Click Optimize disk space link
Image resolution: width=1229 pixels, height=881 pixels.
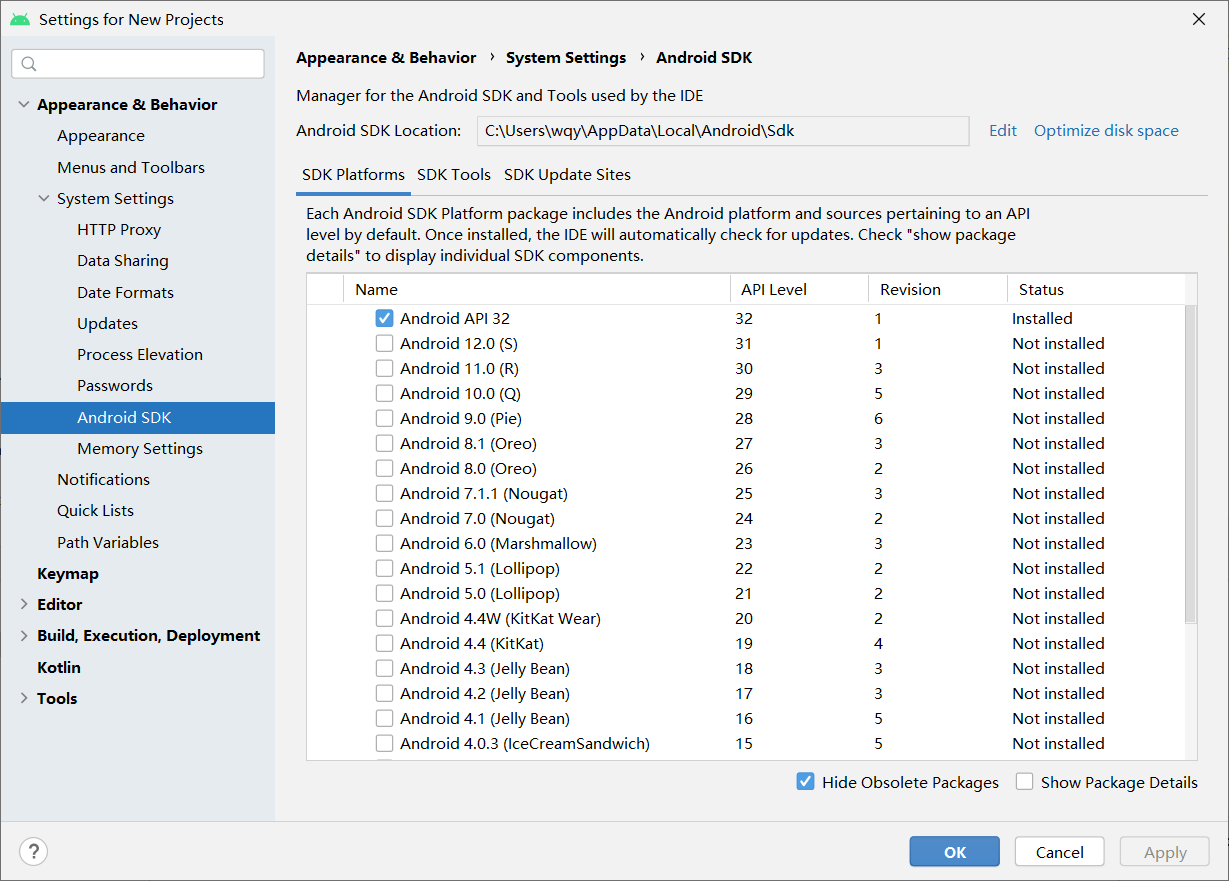coord(1106,131)
